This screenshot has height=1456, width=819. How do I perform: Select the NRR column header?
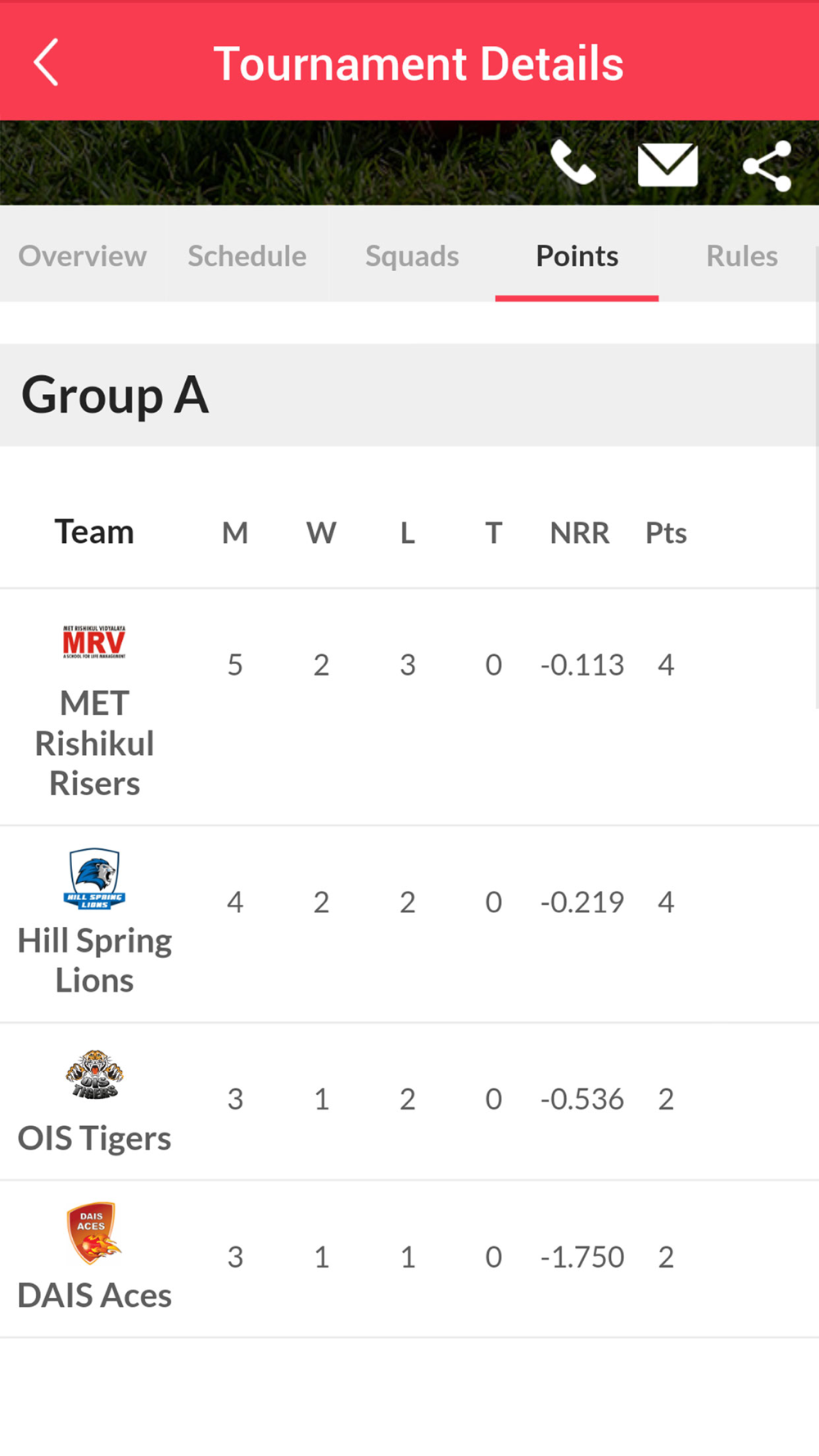coord(580,533)
